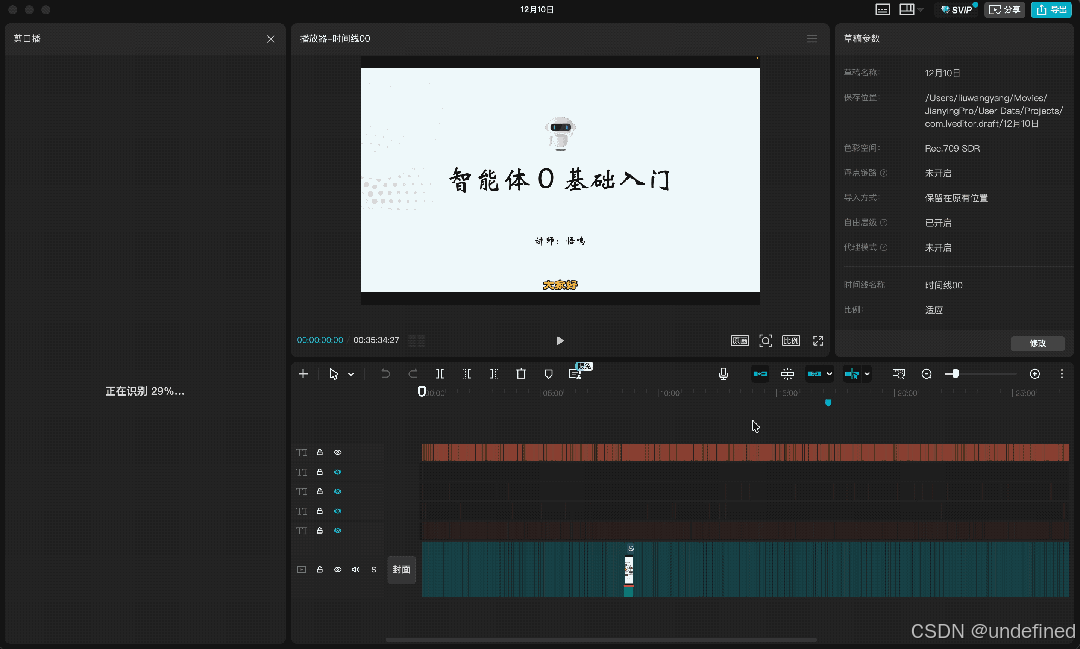
Task: Click the trim right of playhead tool
Action: (494, 373)
